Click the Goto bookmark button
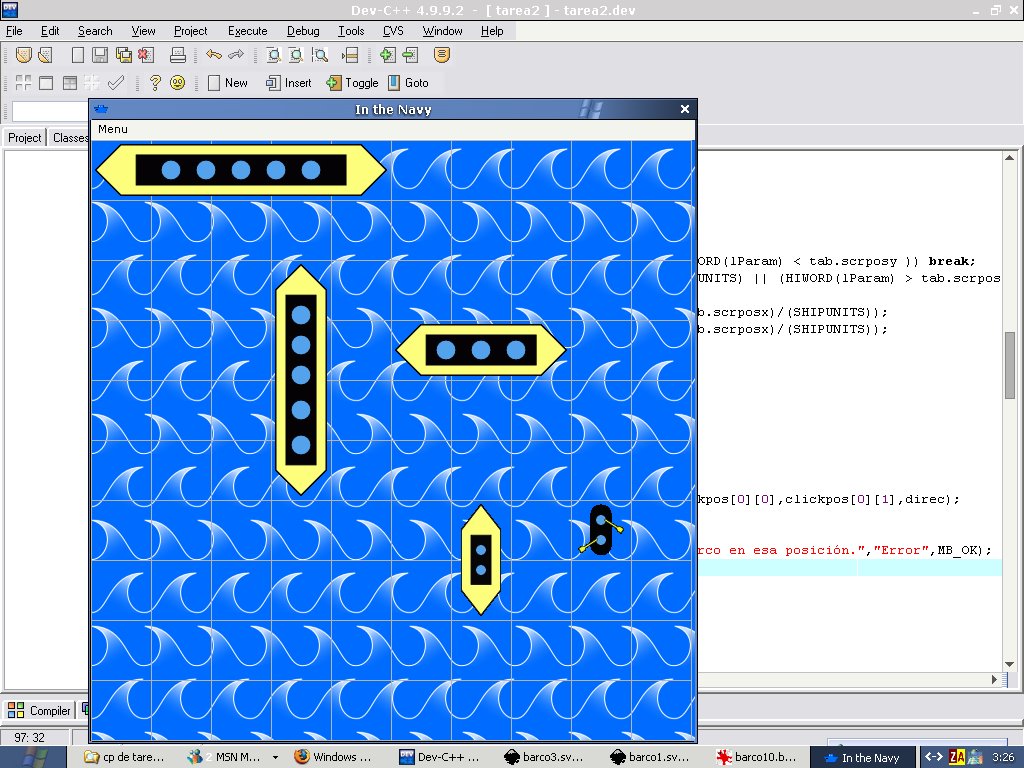 [x=408, y=83]
